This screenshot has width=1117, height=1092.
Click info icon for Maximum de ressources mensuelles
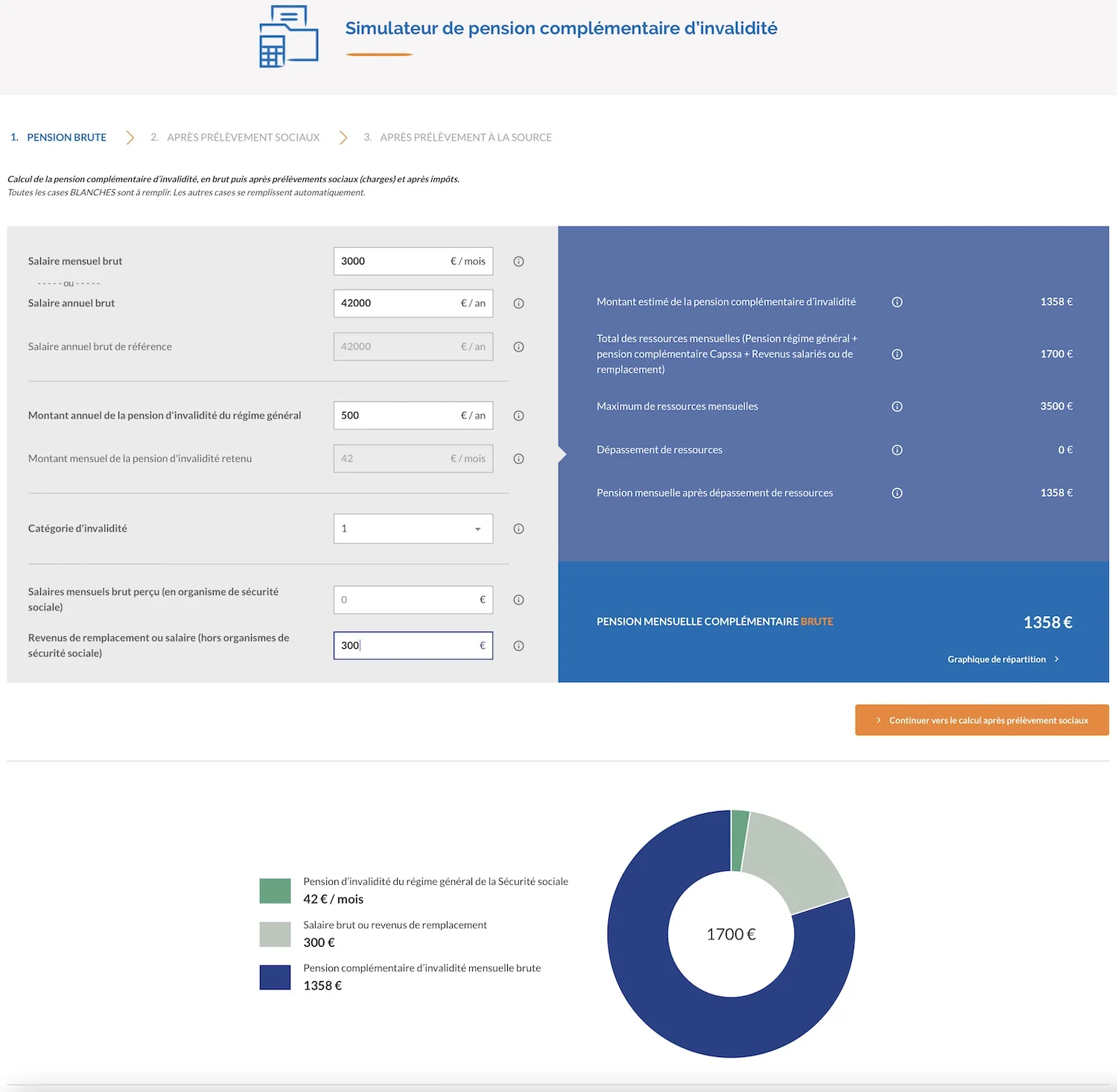[897, 407]
